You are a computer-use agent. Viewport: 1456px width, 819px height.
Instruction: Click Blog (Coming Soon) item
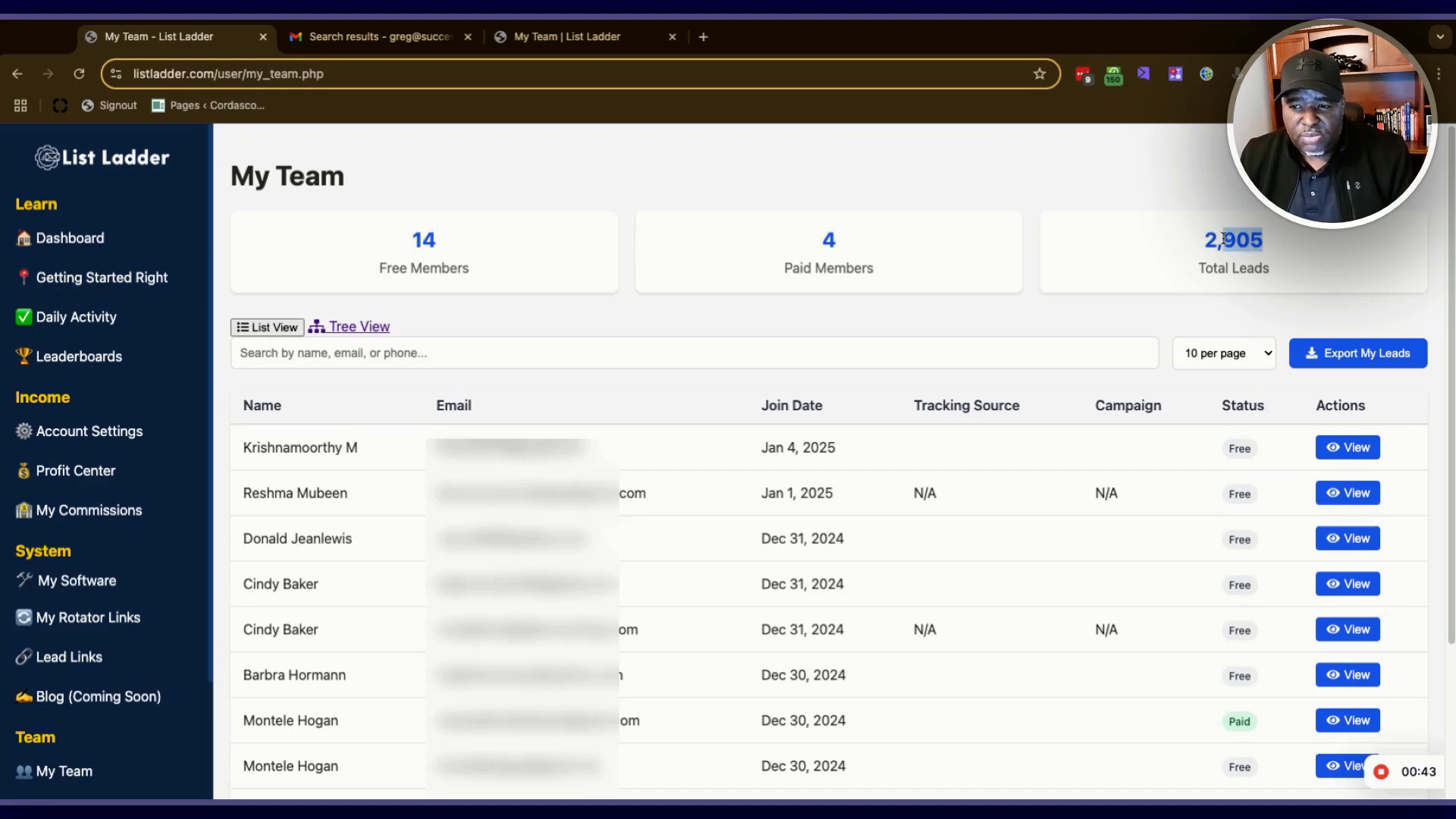(x=88, y=696)
